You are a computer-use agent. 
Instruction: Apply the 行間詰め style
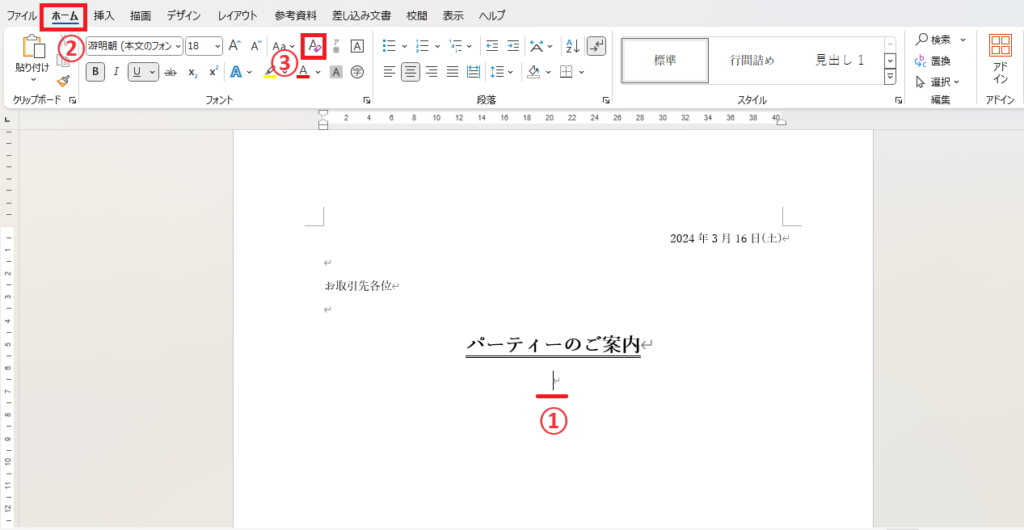pos(752,61)
